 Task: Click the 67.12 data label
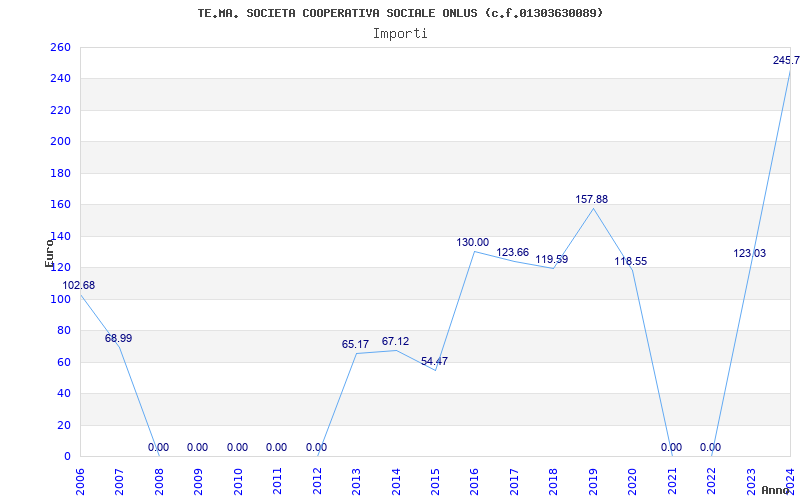tap(395, 341)
